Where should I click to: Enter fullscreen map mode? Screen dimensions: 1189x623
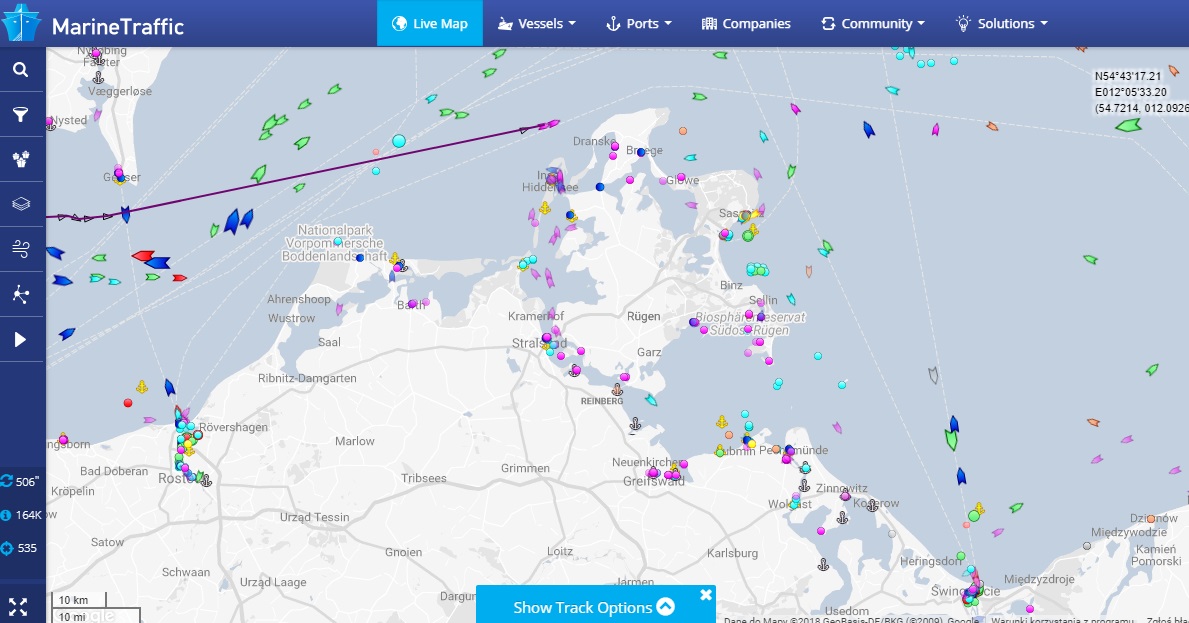[x=18, y=606]
